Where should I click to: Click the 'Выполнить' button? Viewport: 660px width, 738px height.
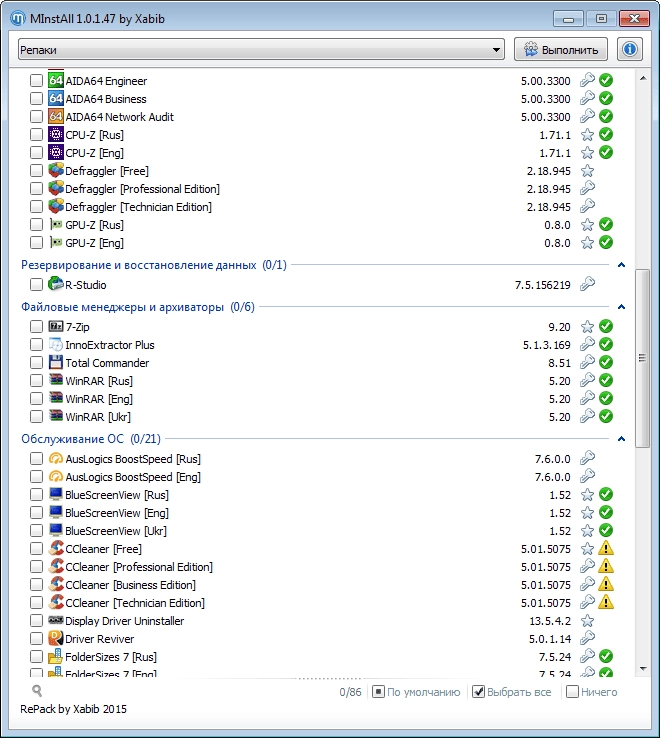point(561,49)
